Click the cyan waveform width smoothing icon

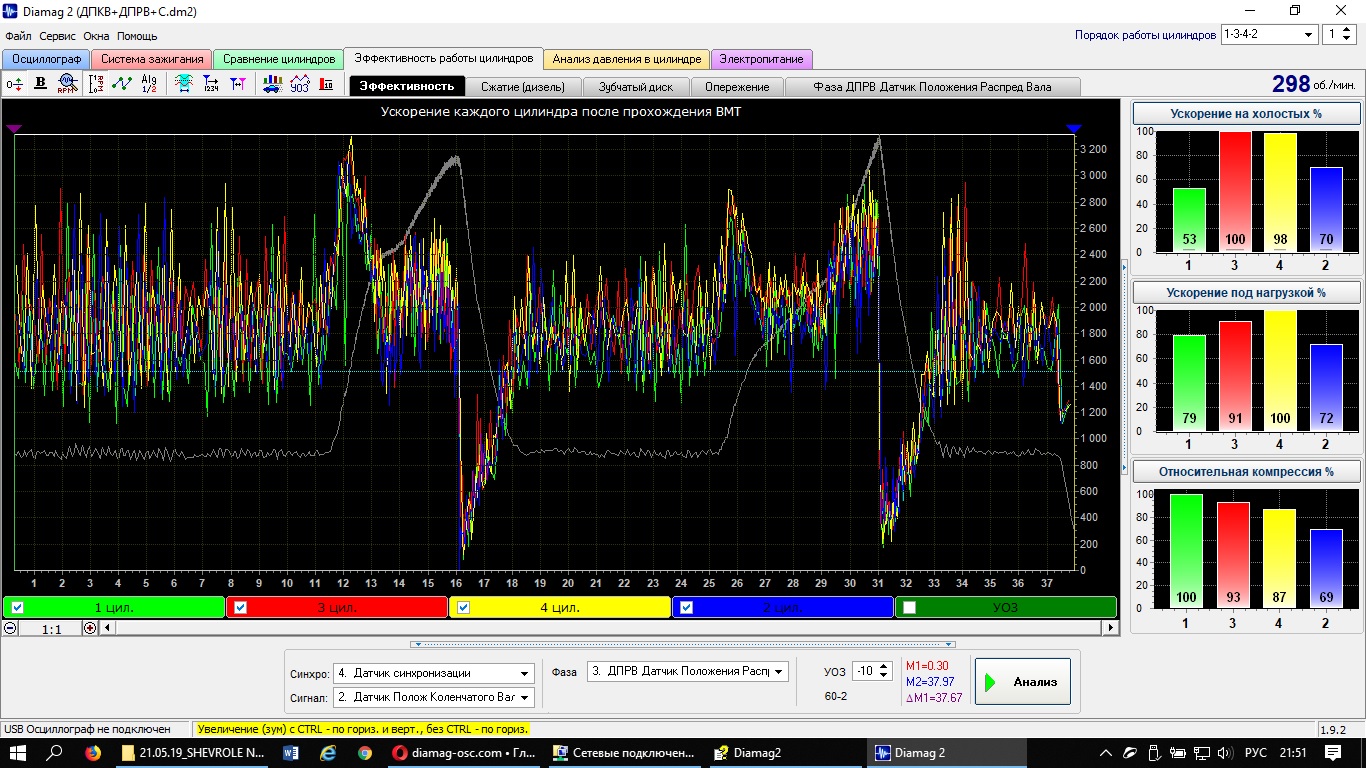click(184, 84)
